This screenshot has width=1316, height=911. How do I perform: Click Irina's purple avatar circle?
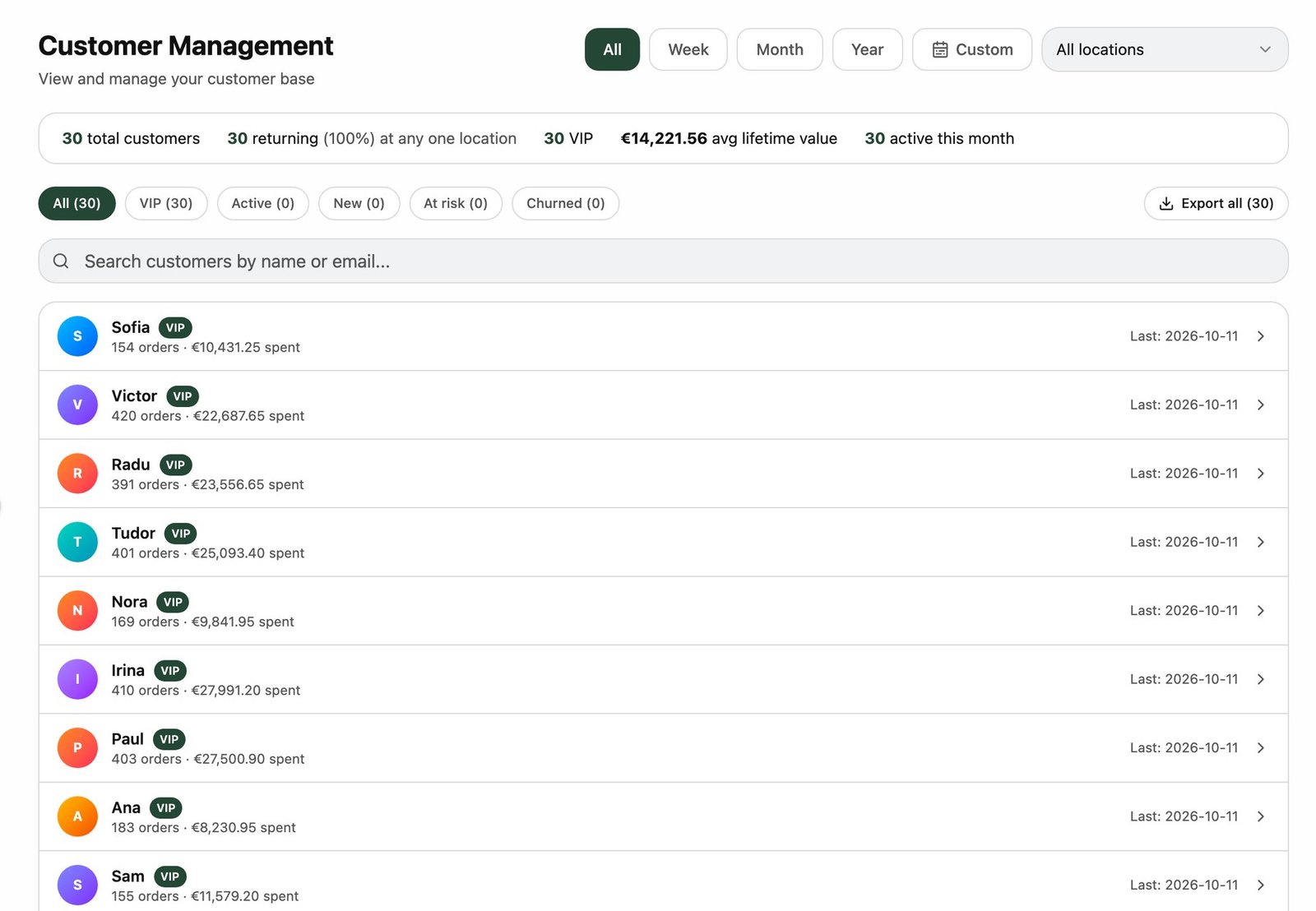77,679
